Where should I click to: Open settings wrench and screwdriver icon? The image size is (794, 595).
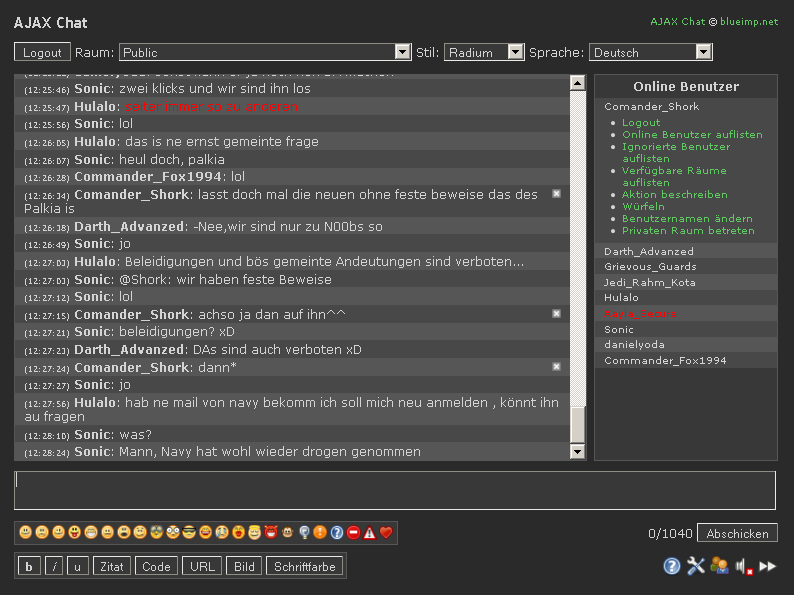(696, 566)
